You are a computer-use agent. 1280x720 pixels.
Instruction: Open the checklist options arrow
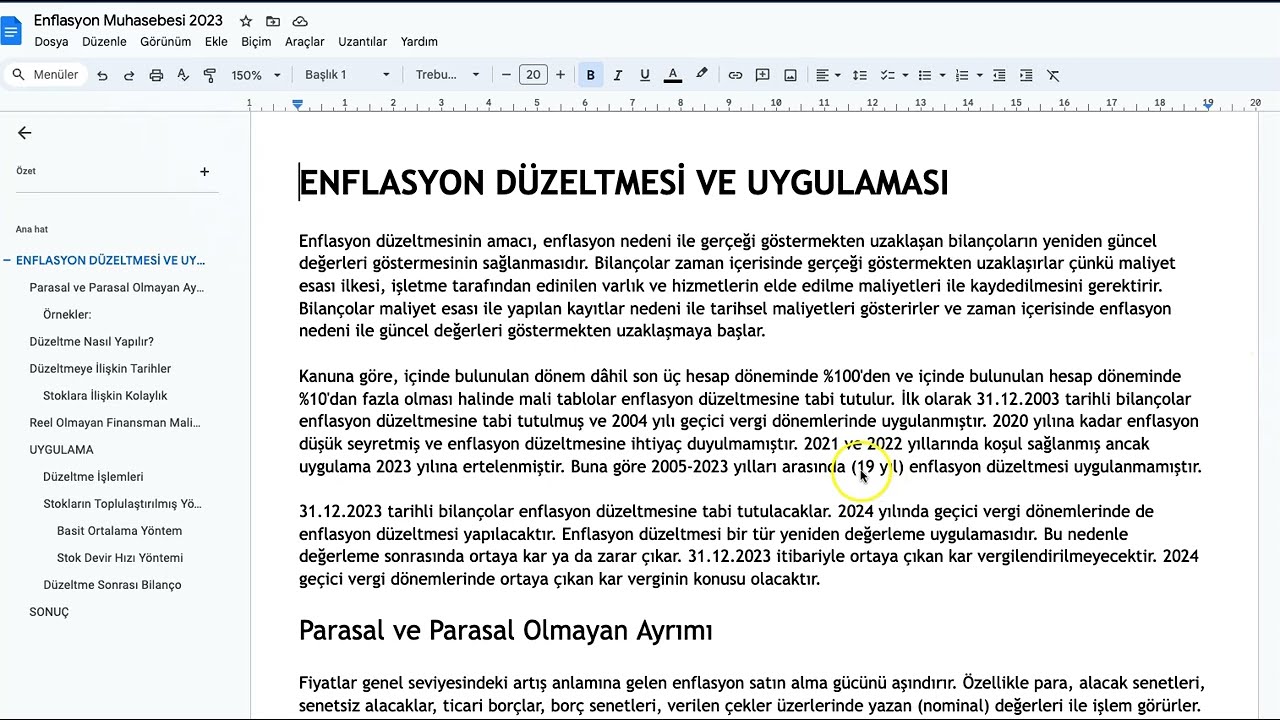(x=905, y=75)
